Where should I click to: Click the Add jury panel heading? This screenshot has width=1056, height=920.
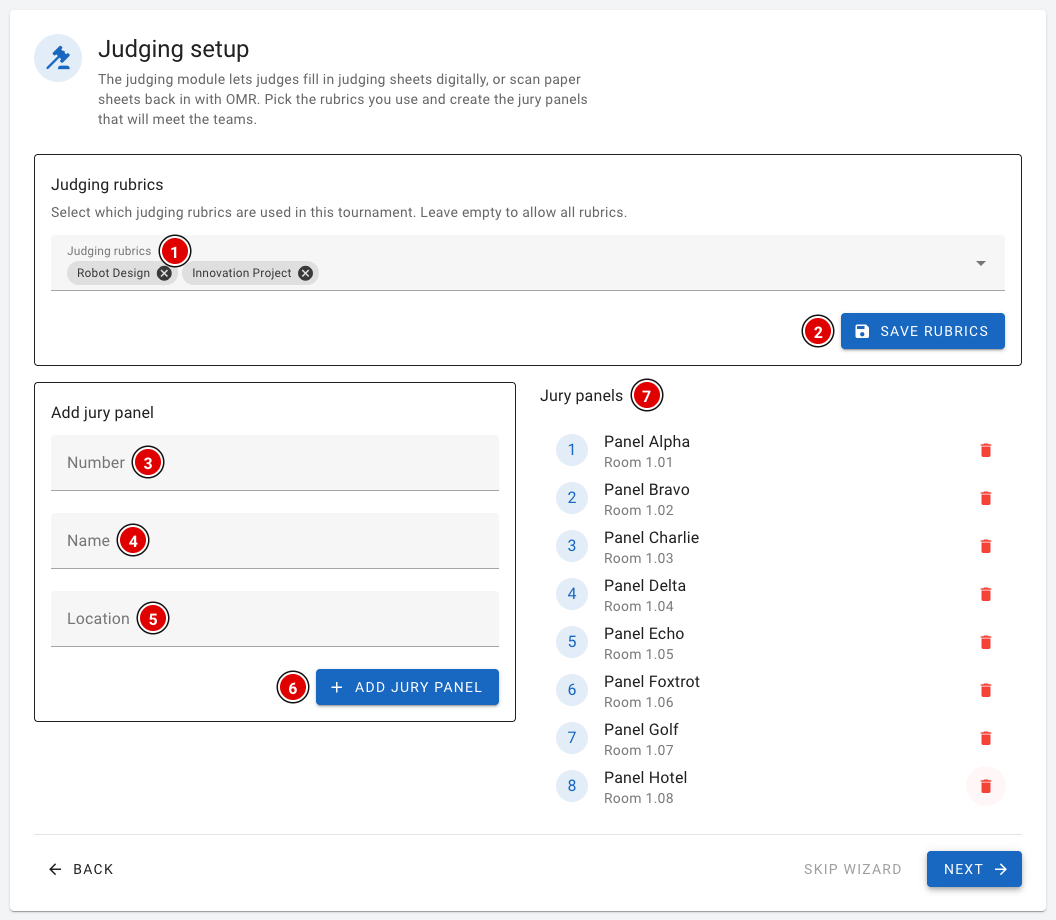[102, 412]
